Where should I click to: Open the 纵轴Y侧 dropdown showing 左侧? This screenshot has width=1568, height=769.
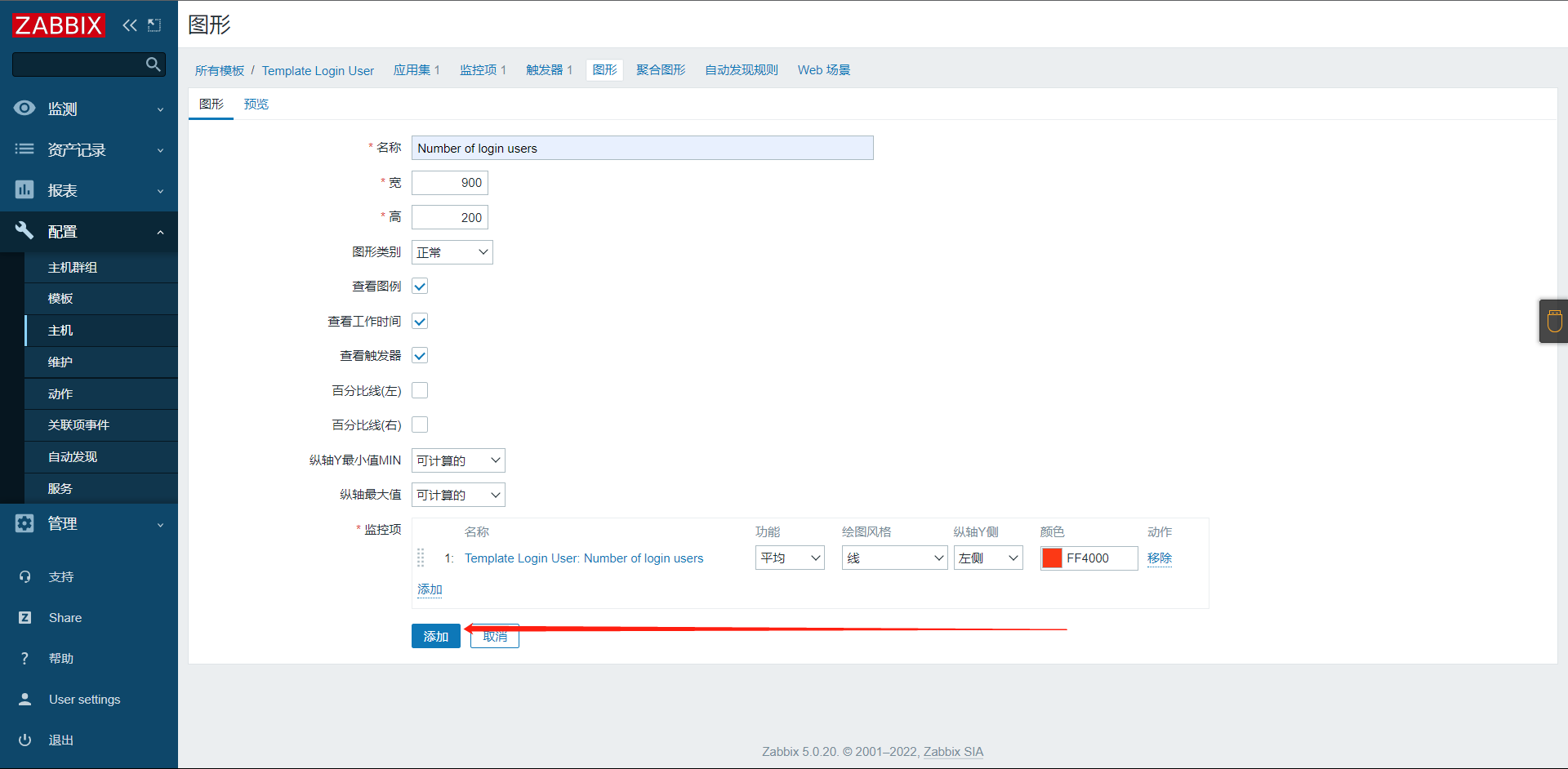(988, 558)
